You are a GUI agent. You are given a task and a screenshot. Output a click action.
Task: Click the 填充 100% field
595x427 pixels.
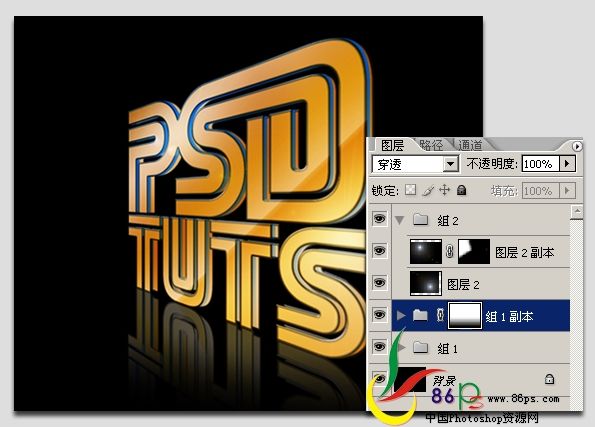tap(540, 191)
